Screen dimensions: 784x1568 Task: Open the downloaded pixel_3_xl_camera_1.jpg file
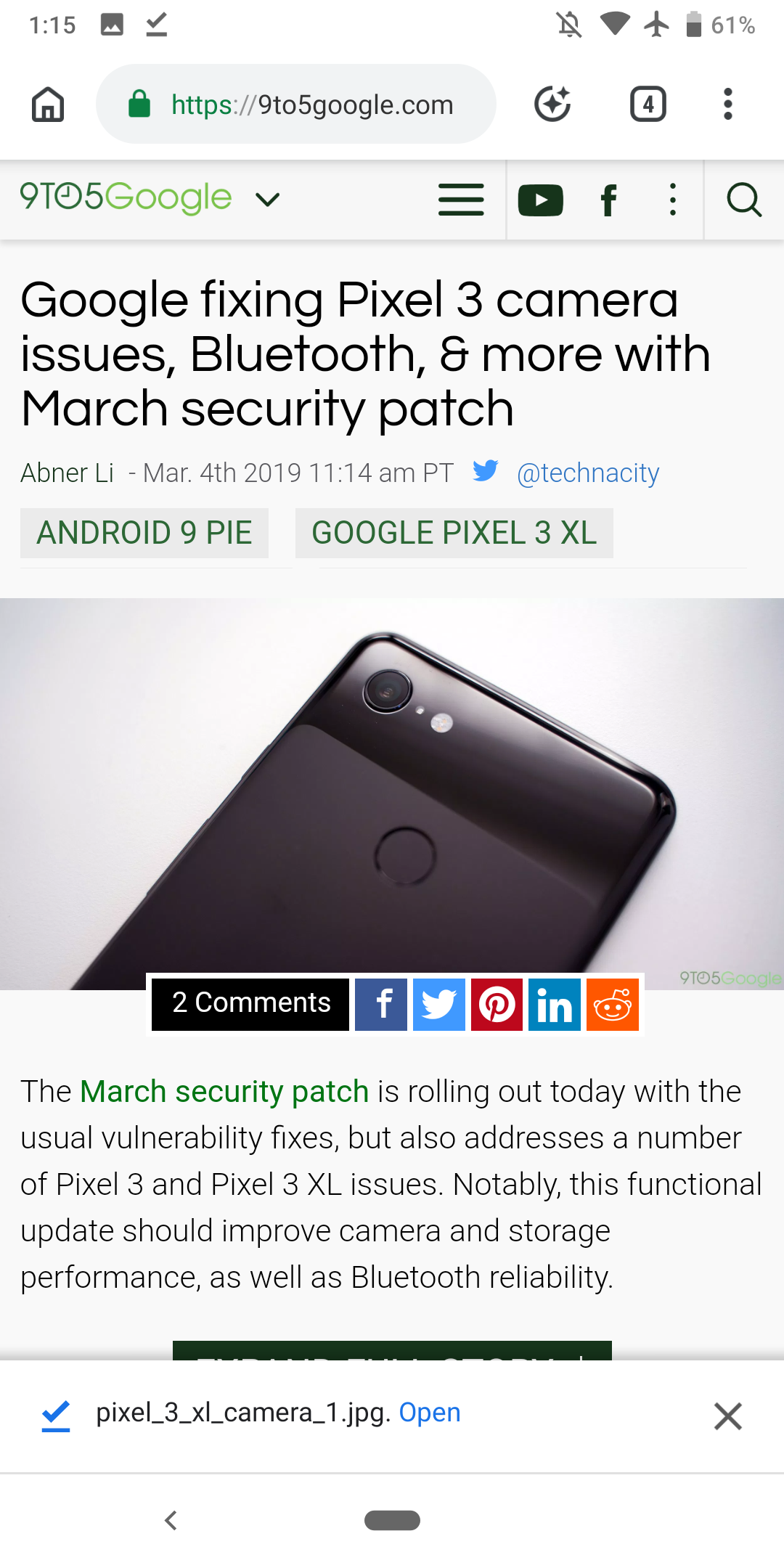tap(430, 1412)
